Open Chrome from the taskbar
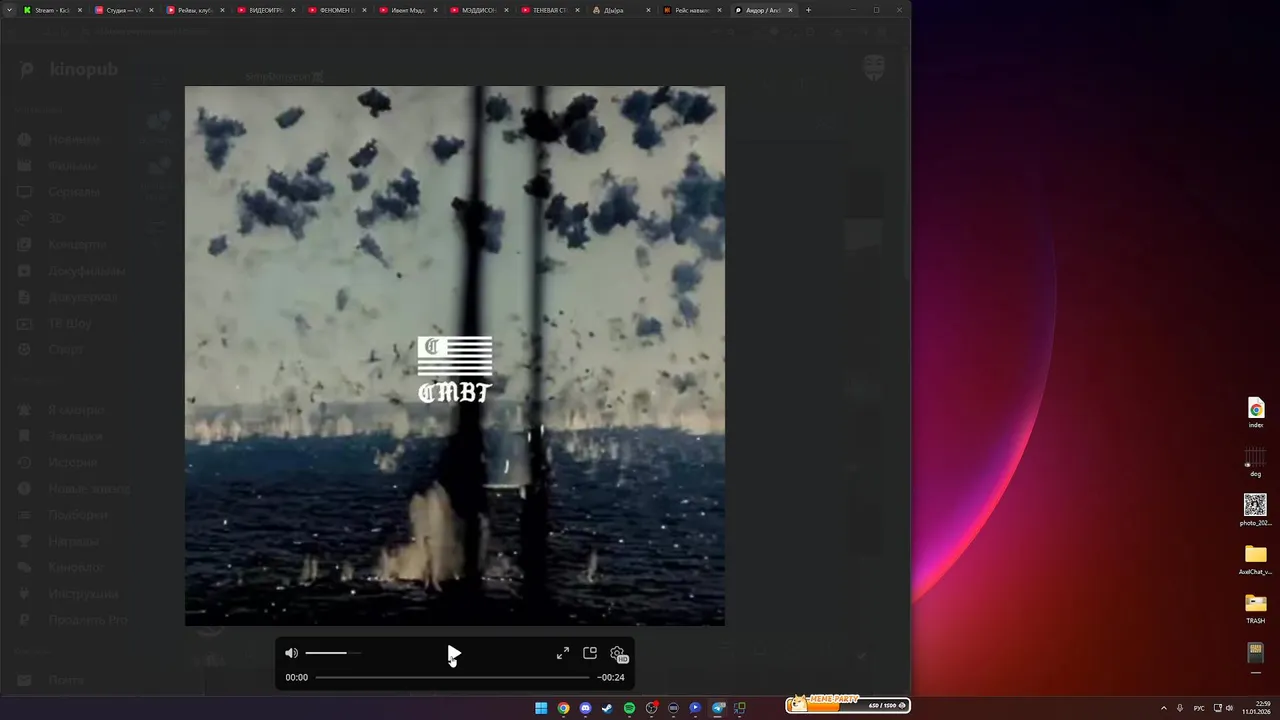This screenshot has width=1280, height=720. (x=563, y=708)
